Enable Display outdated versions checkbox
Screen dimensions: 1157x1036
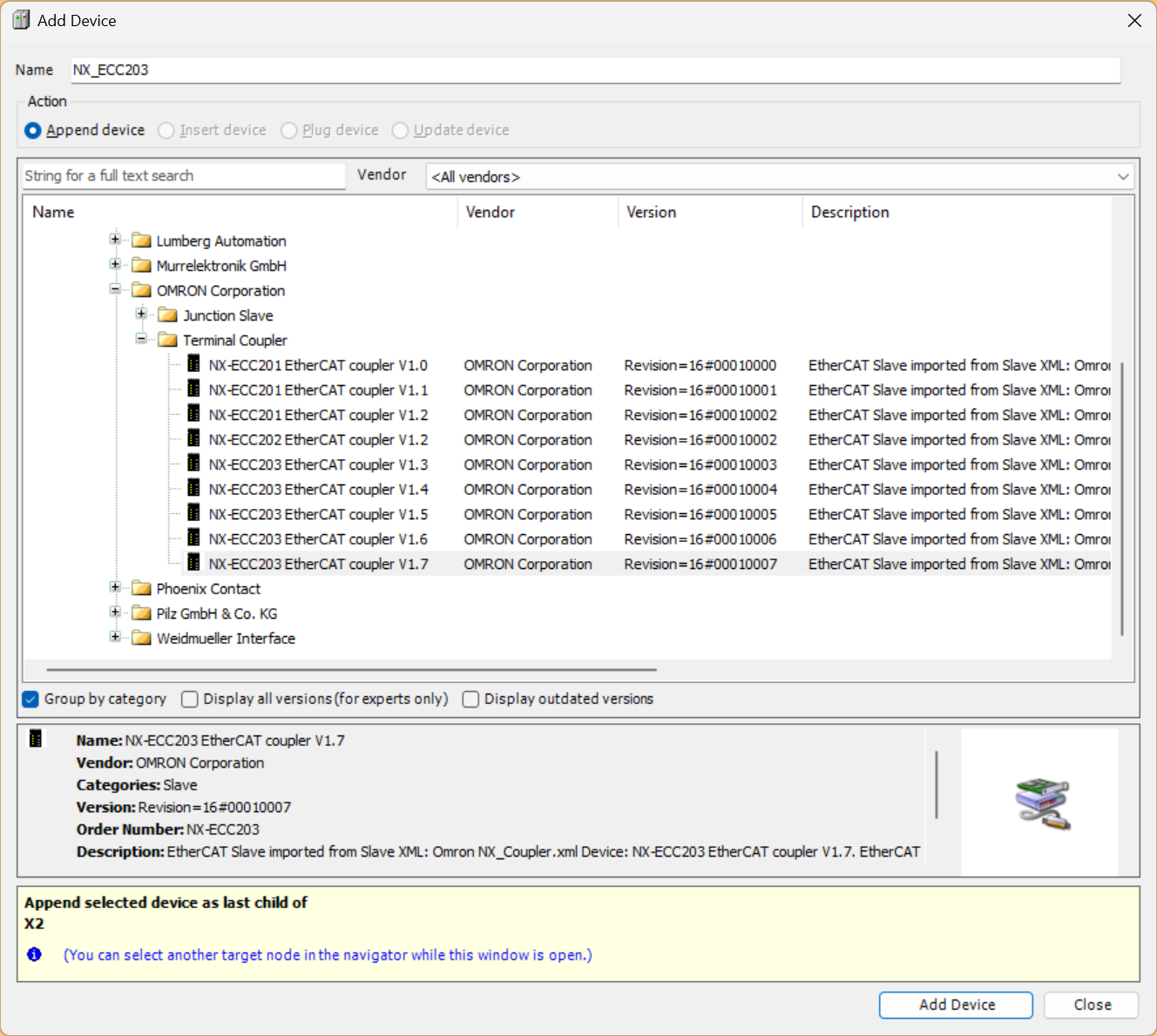click(x=470, y=699)
